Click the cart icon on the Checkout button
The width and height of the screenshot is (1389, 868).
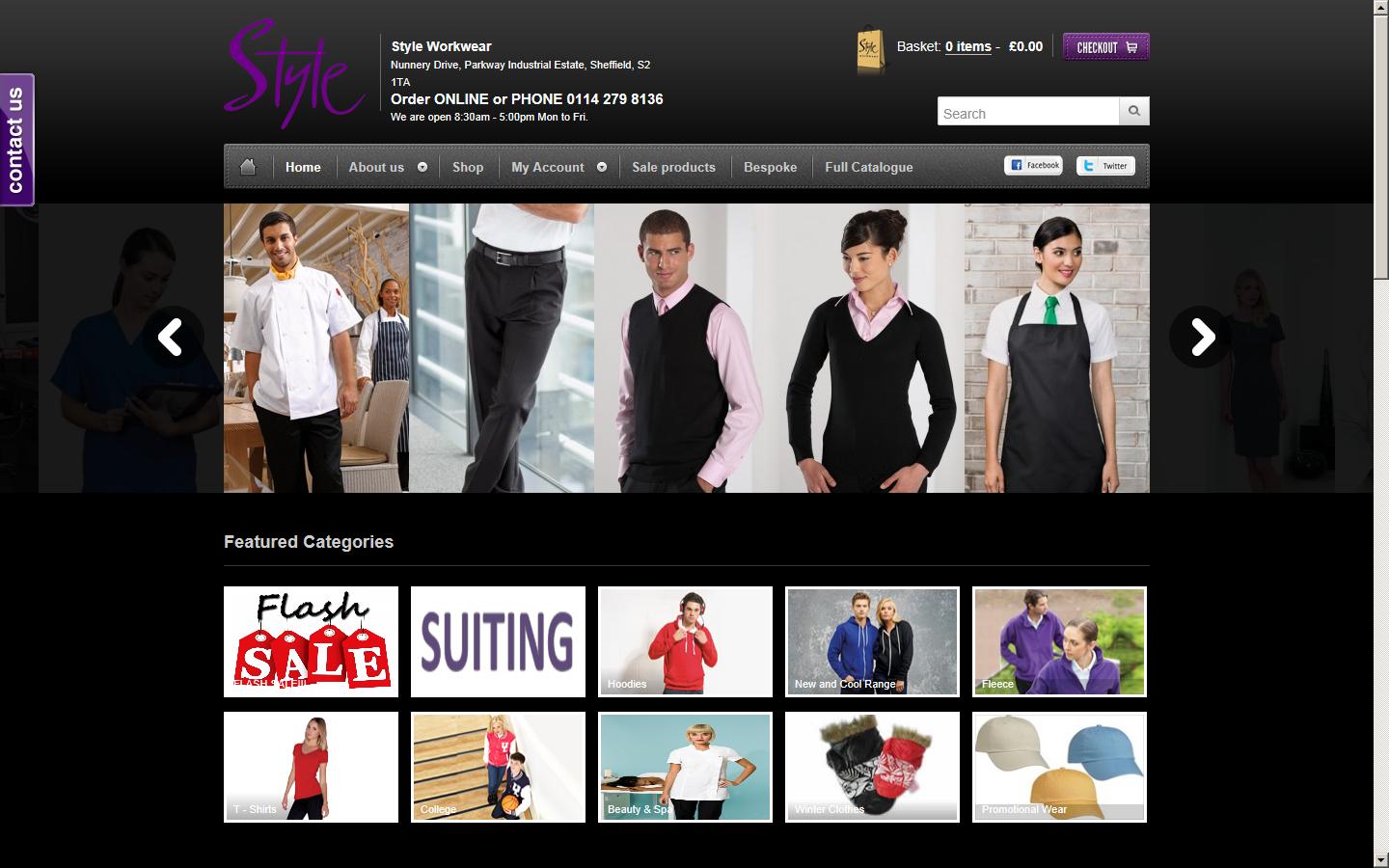(x=1130, y=45)
